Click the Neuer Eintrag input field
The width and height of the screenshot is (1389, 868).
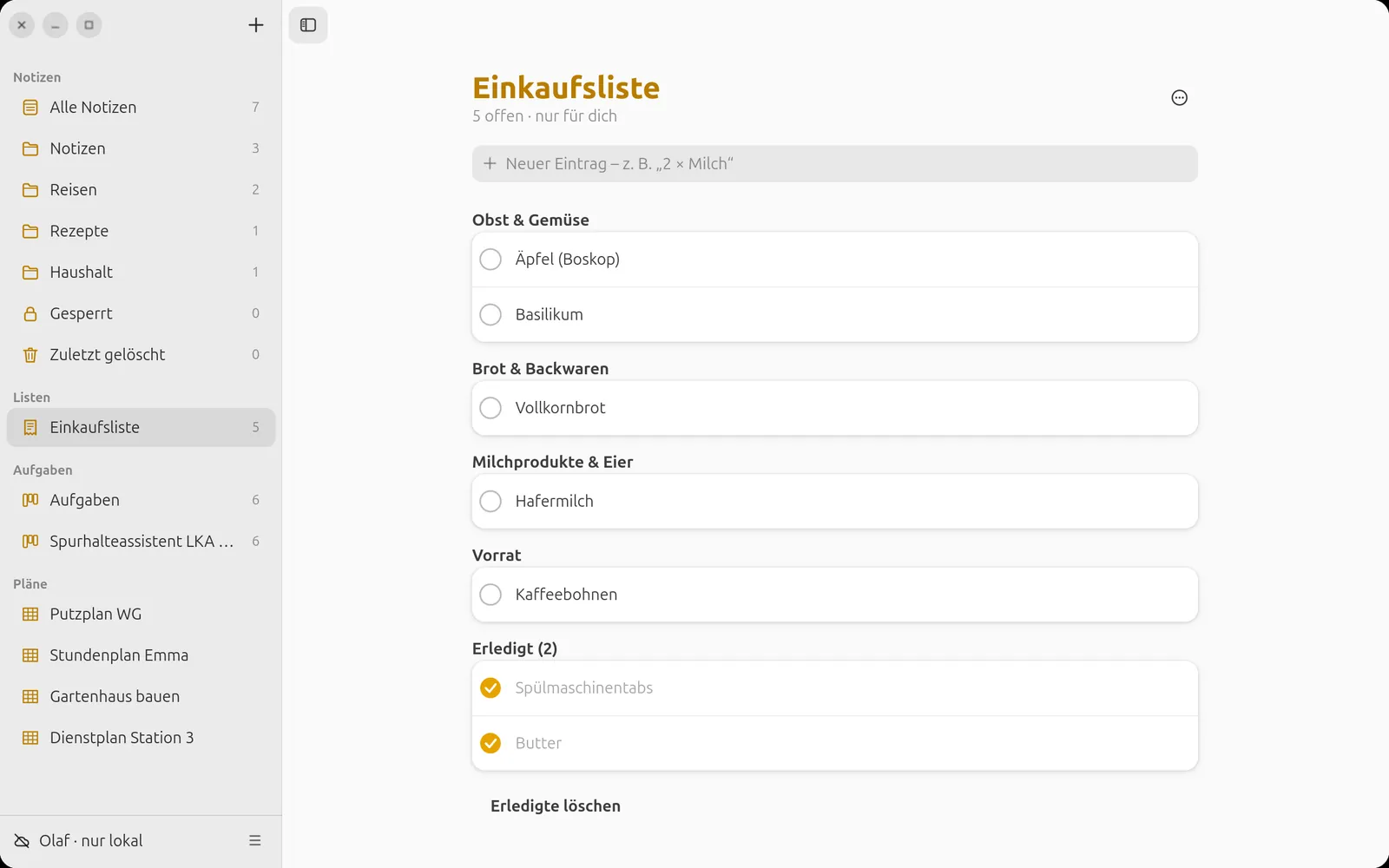coord(835,164)
